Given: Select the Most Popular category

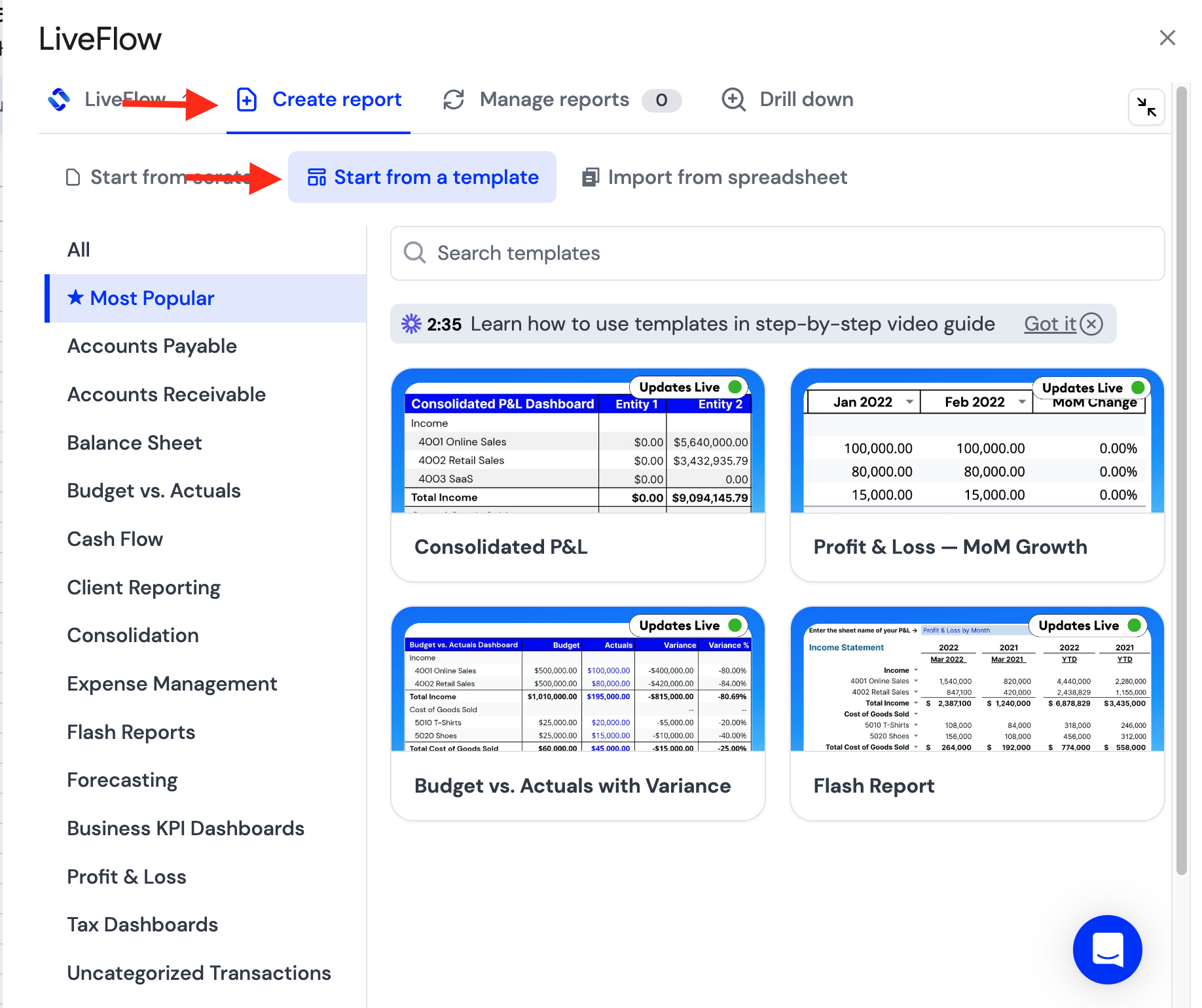Looking at the screenshot, I should point(206,298).
